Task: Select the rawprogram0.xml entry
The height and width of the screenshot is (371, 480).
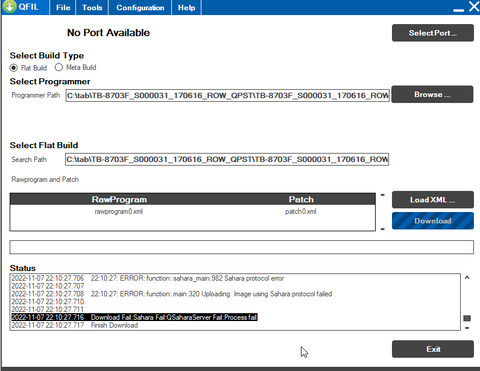Action: pos(119,212)
